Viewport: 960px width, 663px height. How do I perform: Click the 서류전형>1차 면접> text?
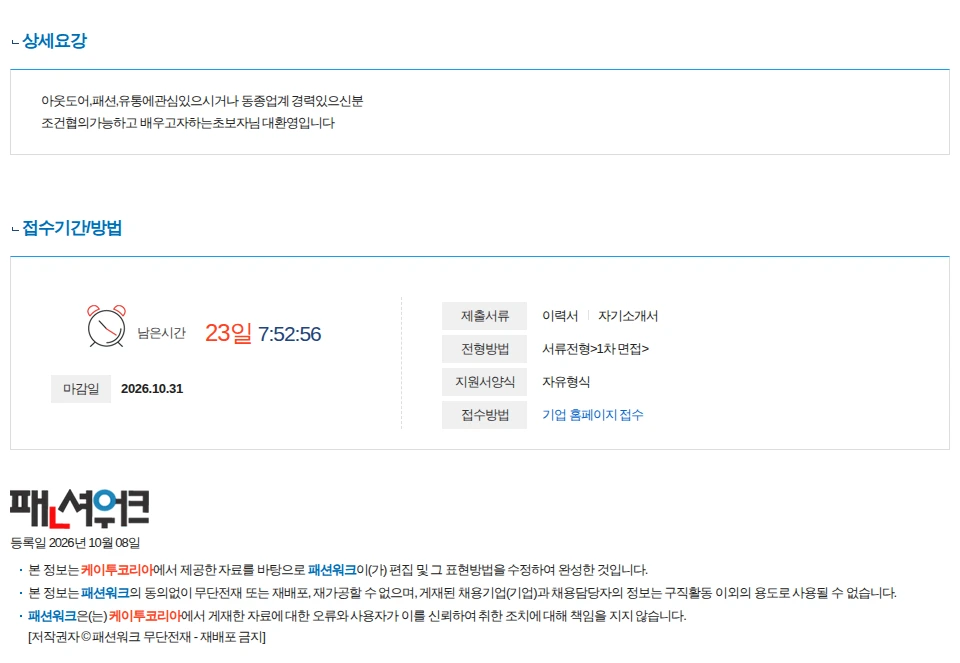pos(595,349)
